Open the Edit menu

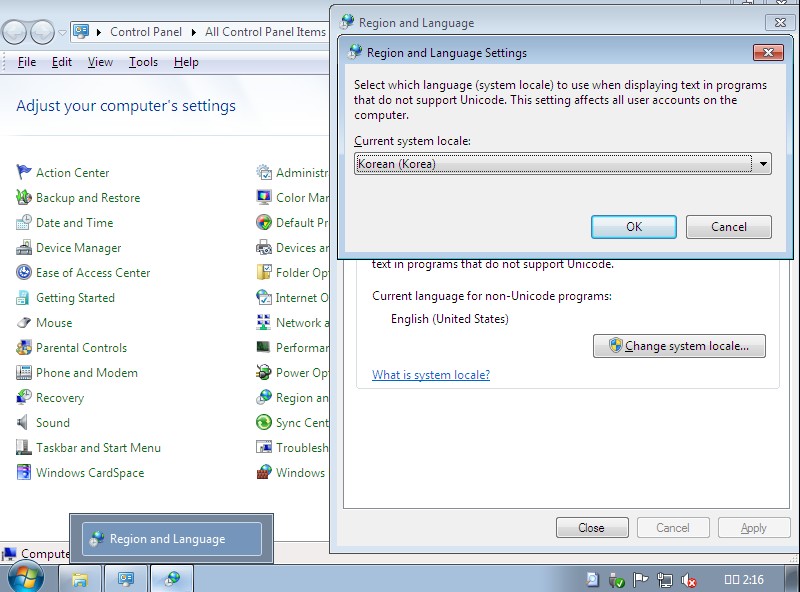62,62
